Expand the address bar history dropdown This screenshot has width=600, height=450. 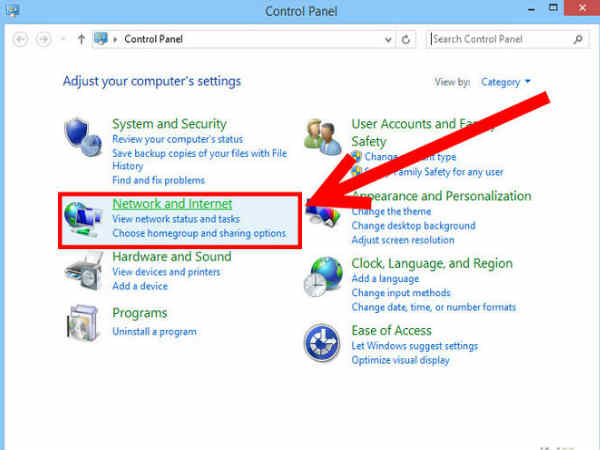(388, 39)
